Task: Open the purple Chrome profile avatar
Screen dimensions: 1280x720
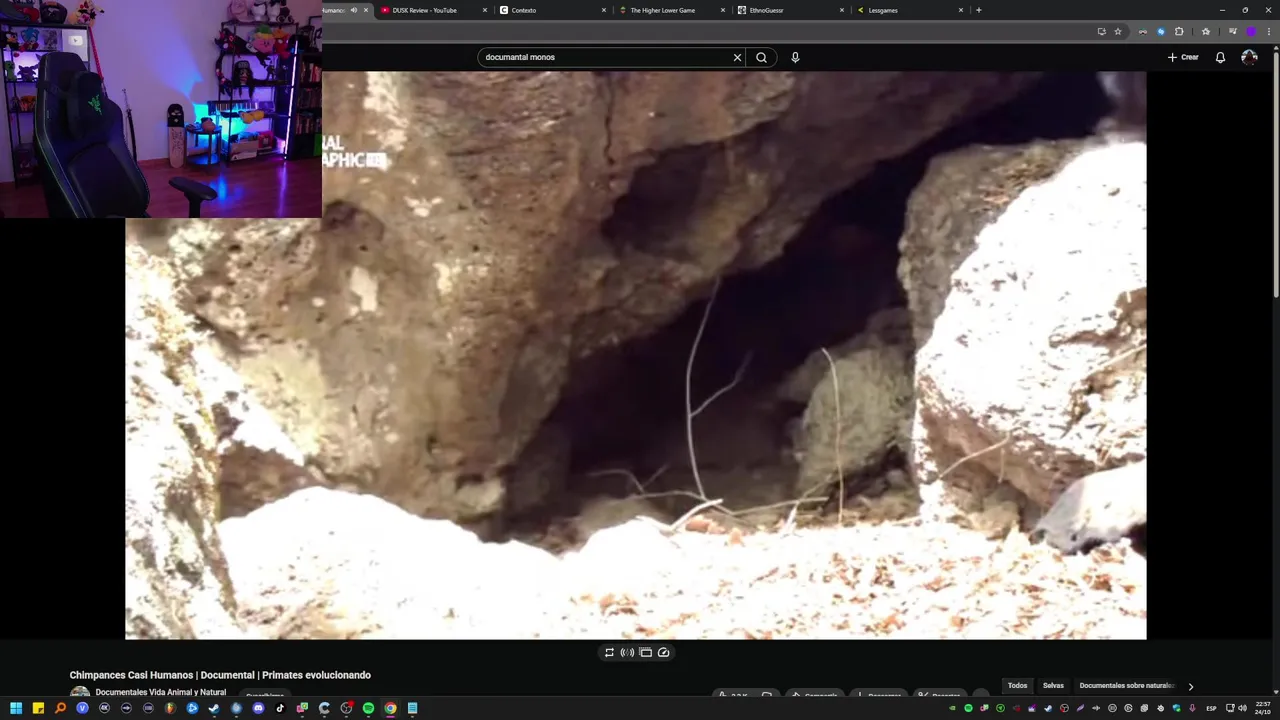Action: point(1250,32)
